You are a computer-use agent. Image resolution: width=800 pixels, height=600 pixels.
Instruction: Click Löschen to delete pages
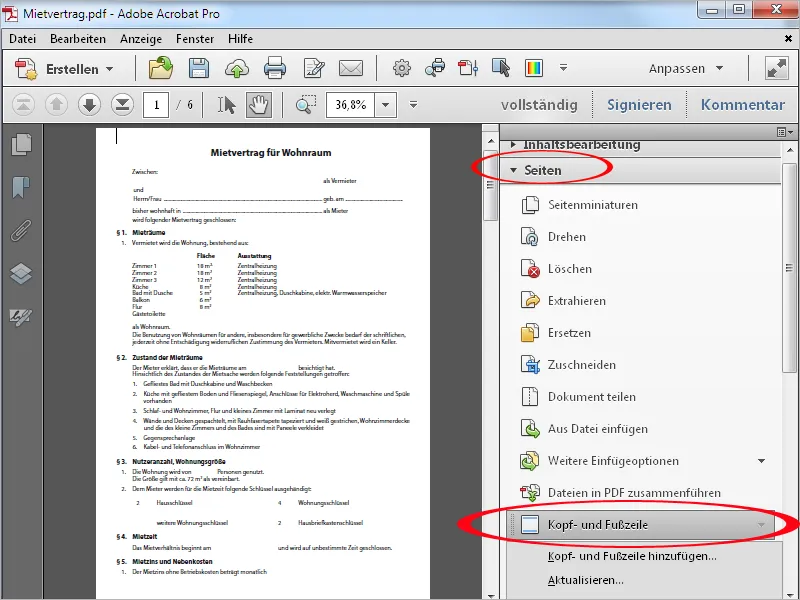point(557,269)
